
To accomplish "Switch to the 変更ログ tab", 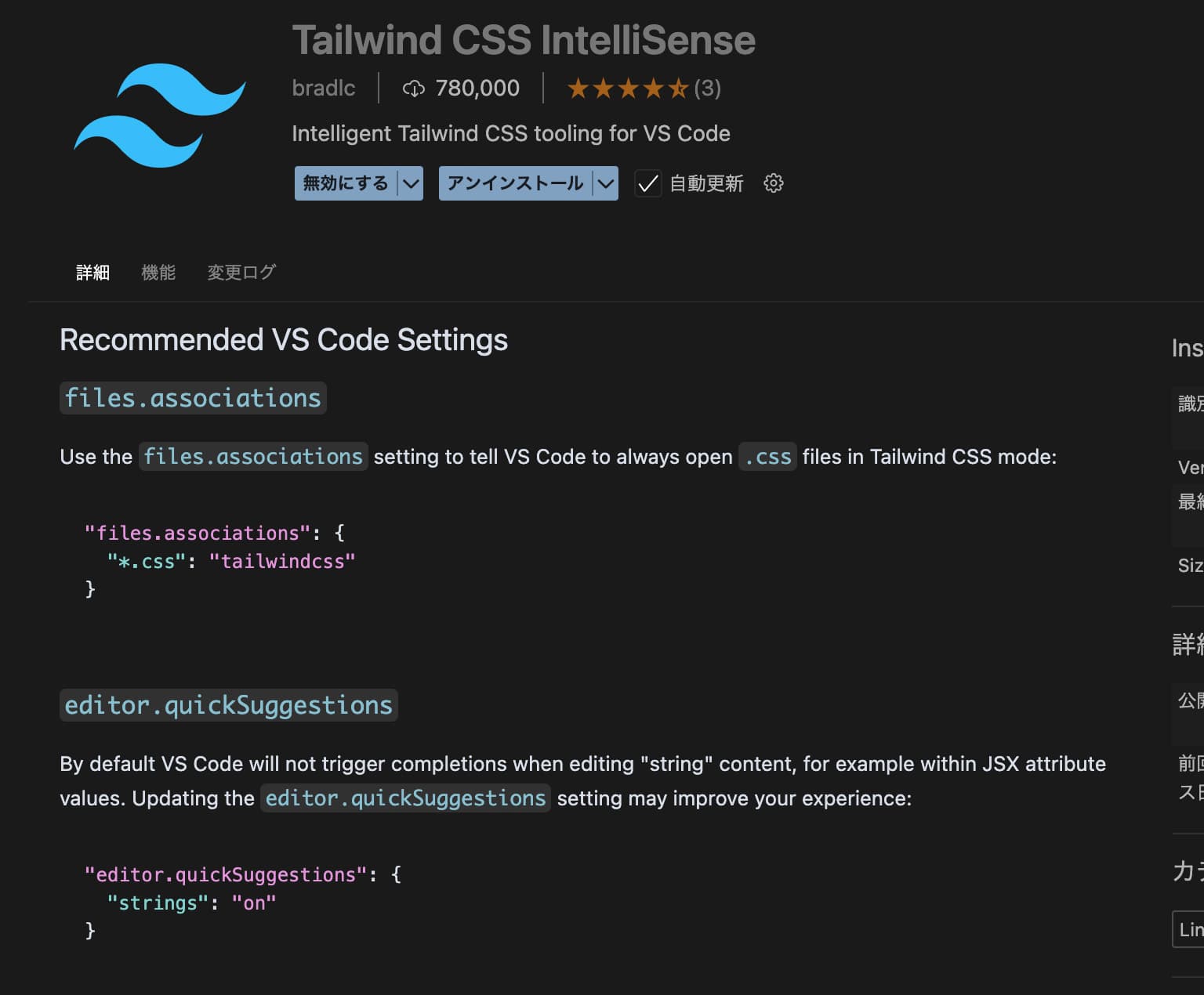I will 241,273.
